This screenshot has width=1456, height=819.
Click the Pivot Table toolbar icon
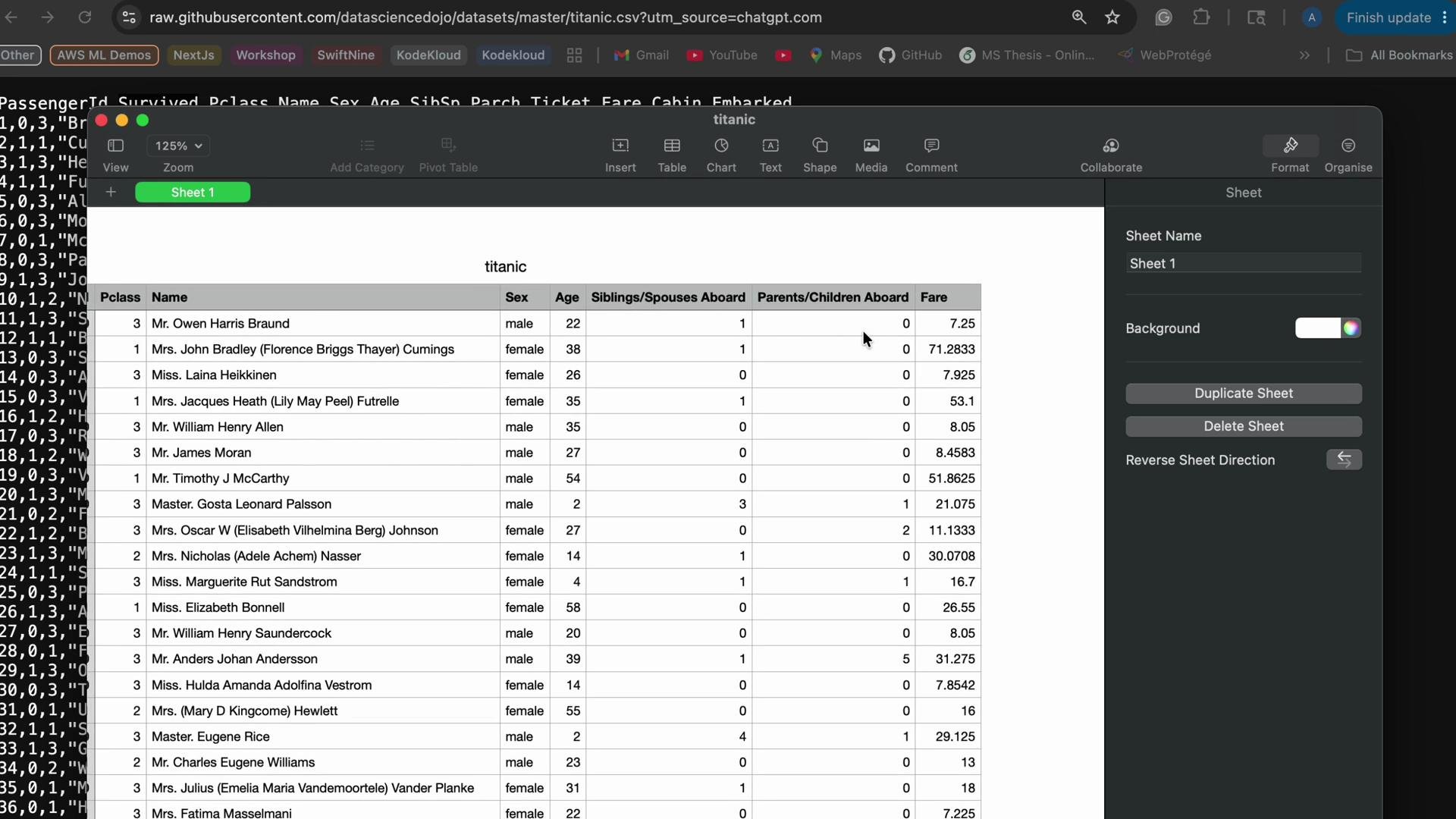pyautogui.click(x=448, y=145)
